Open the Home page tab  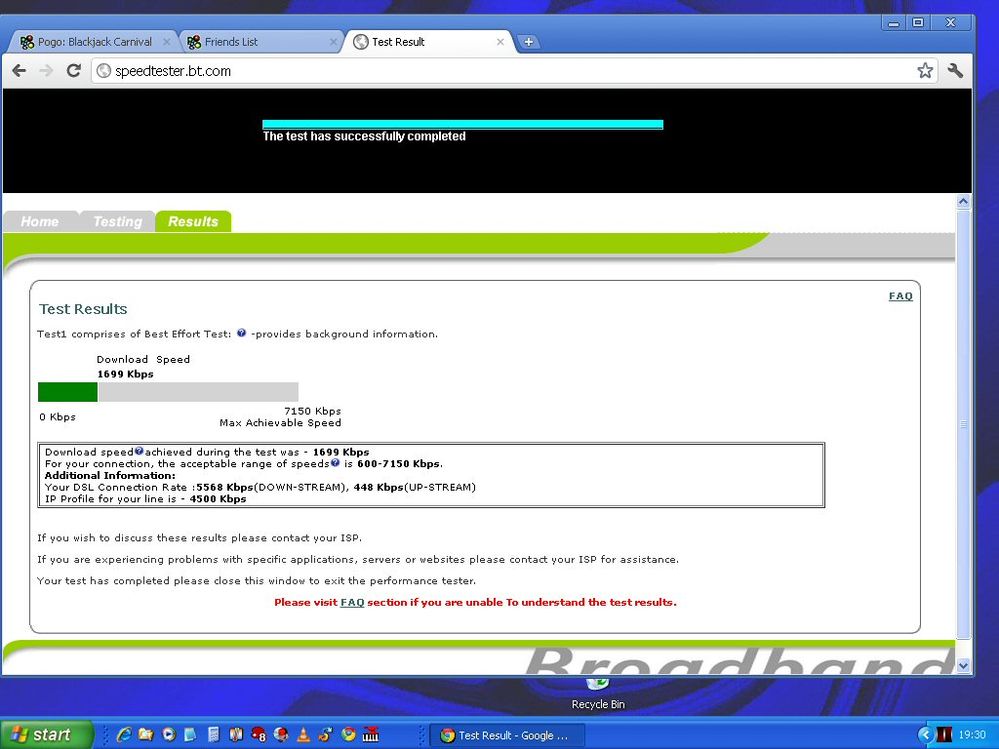click(x=40, y=222)
